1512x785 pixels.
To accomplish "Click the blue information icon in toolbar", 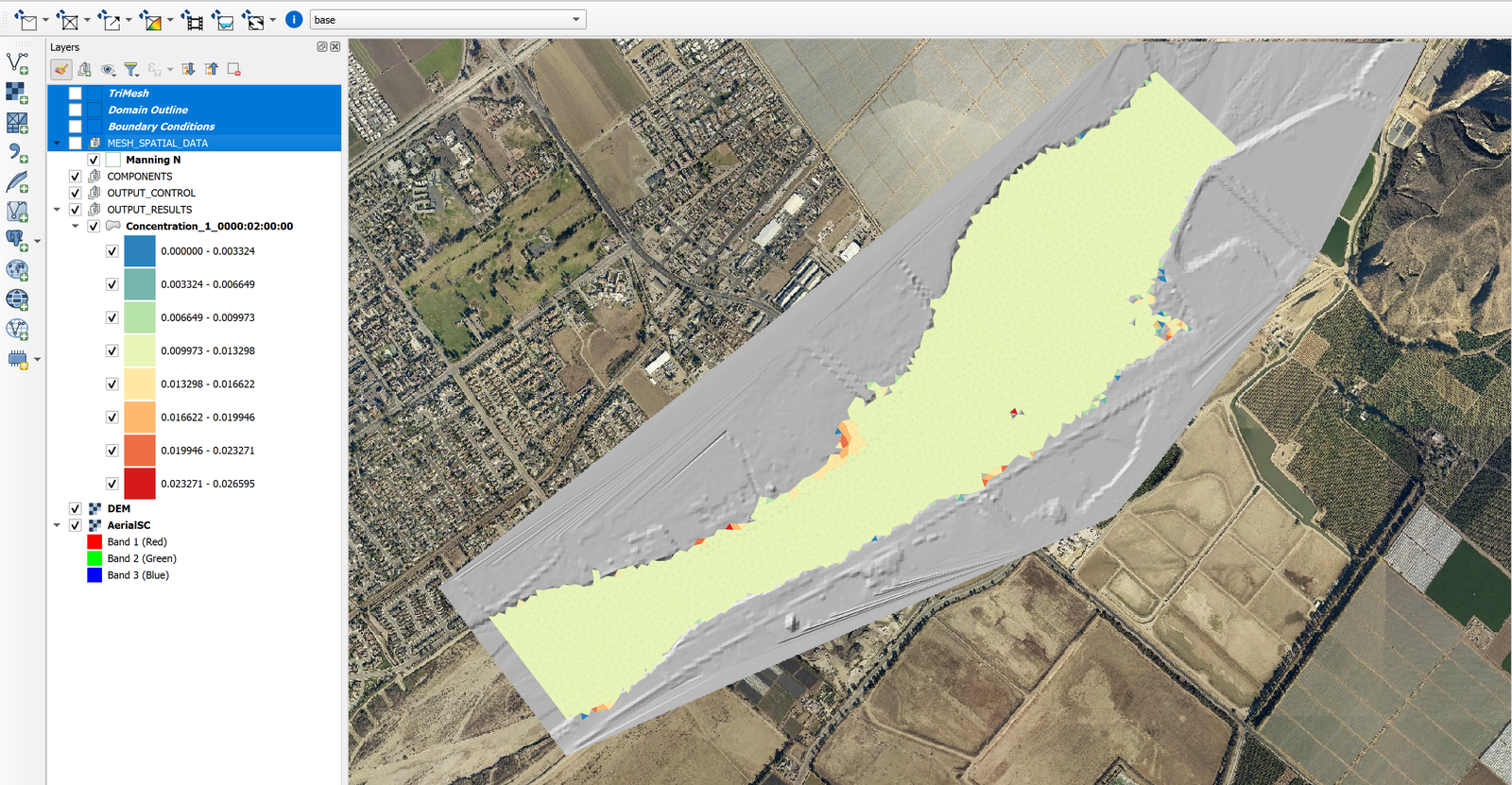I will coord(294,20).
